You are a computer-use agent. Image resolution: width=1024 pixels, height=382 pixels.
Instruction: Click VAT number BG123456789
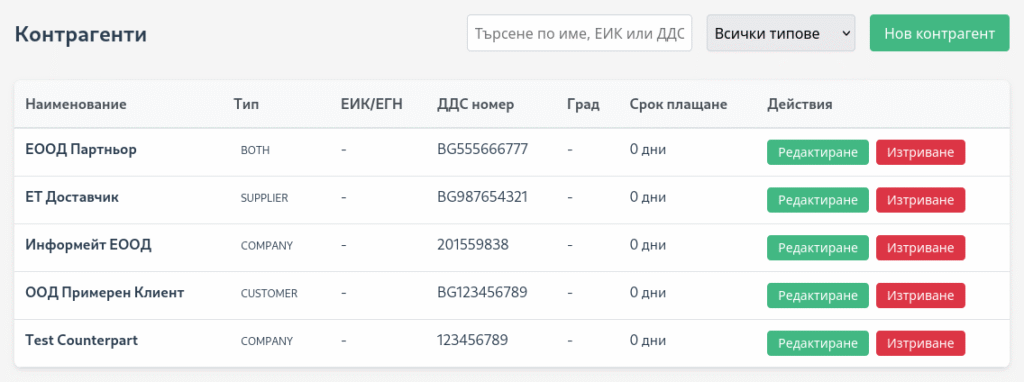pos(482,292)
